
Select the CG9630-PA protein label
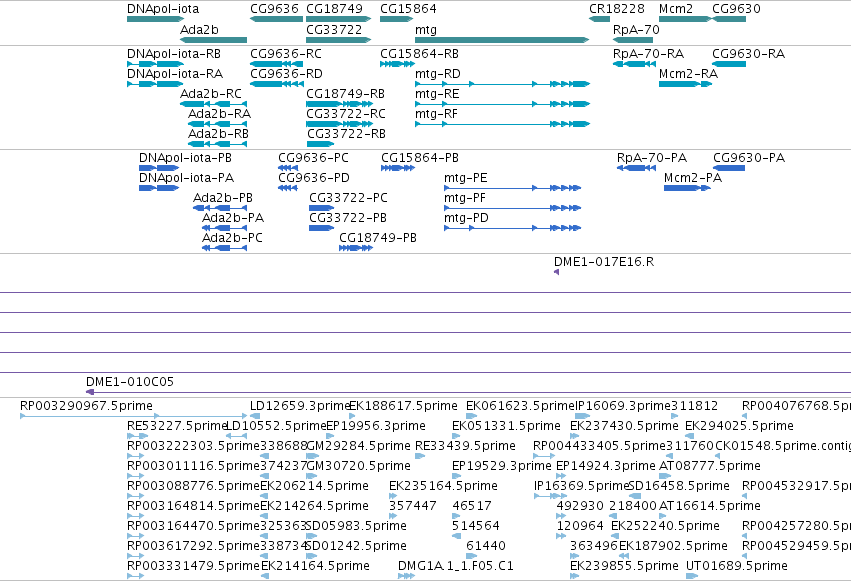749,158
